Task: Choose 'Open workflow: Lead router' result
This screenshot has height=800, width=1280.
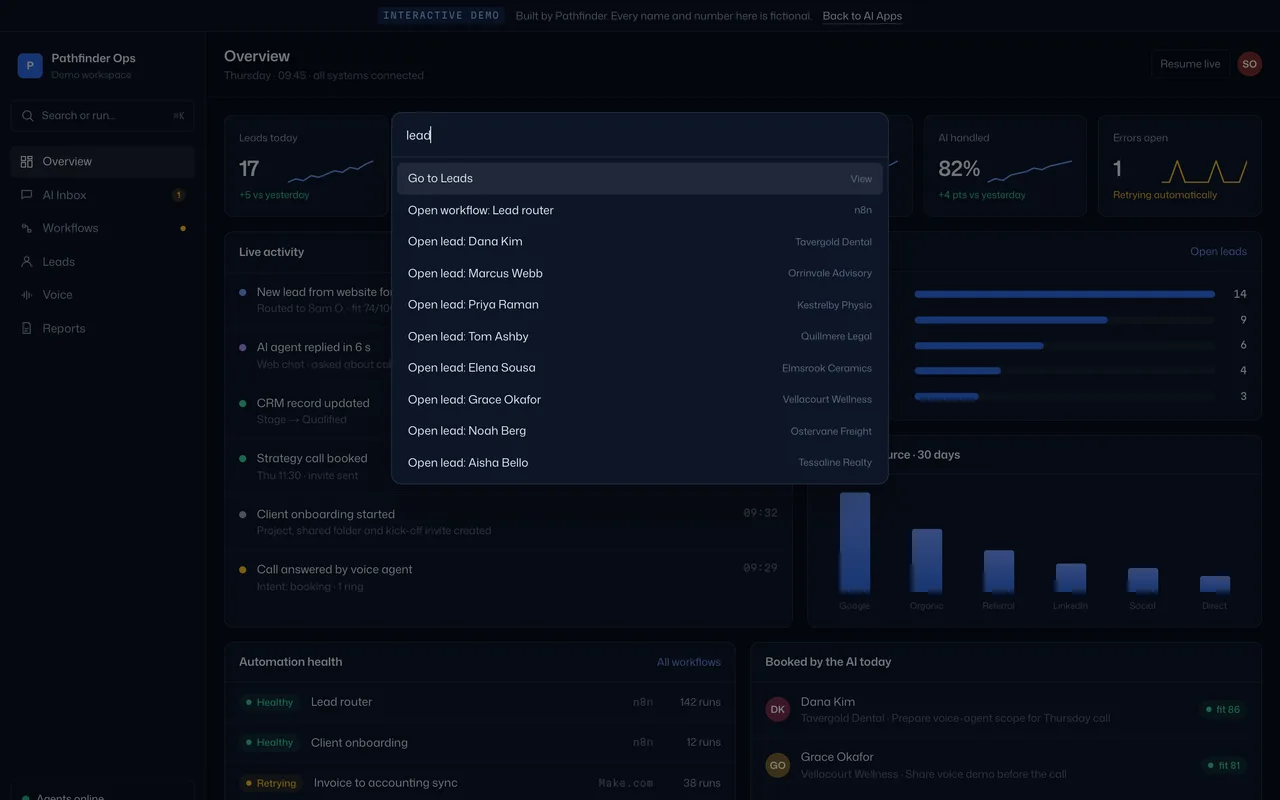Action: tap(640, 210)
